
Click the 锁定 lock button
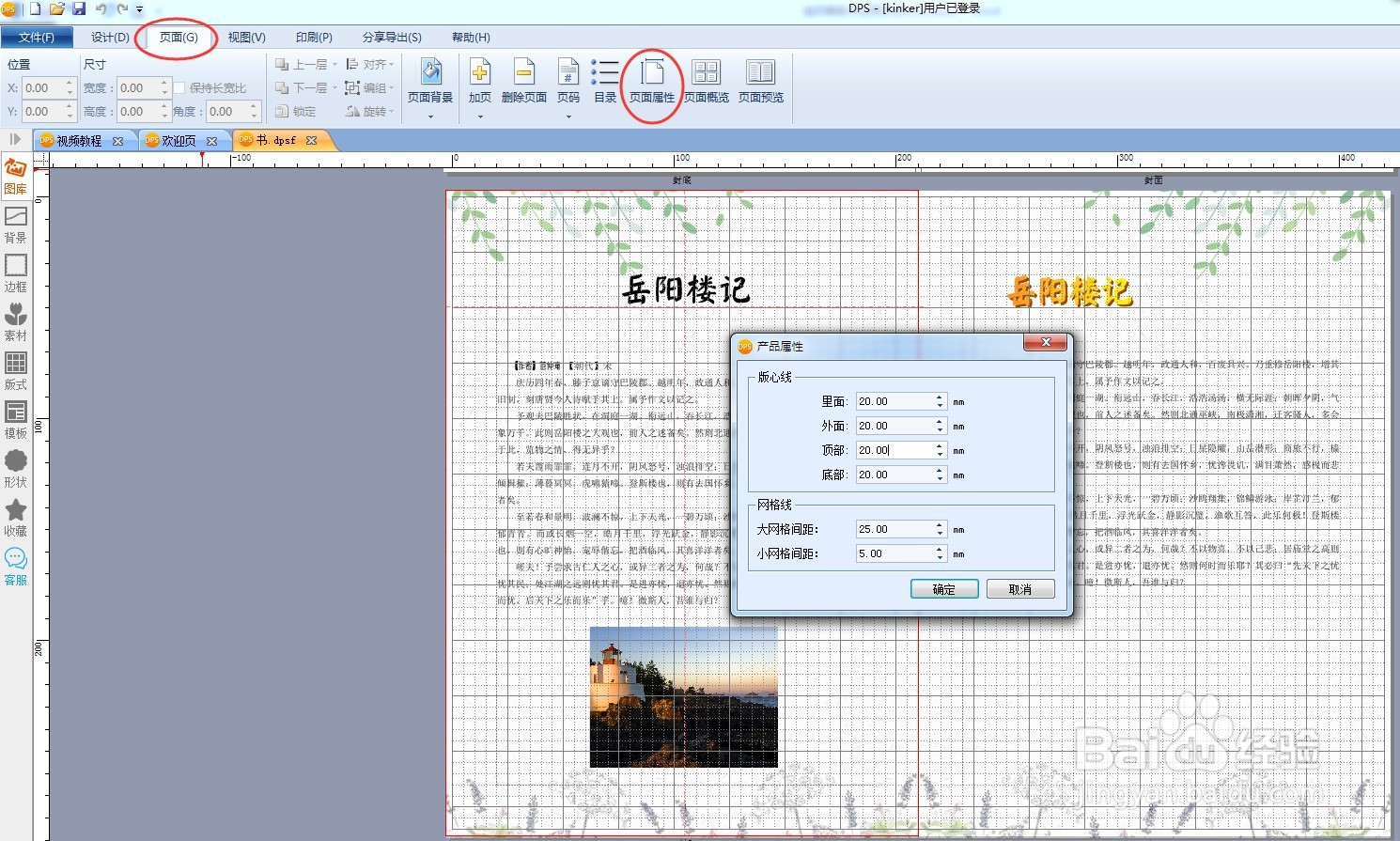coord(296,111)
